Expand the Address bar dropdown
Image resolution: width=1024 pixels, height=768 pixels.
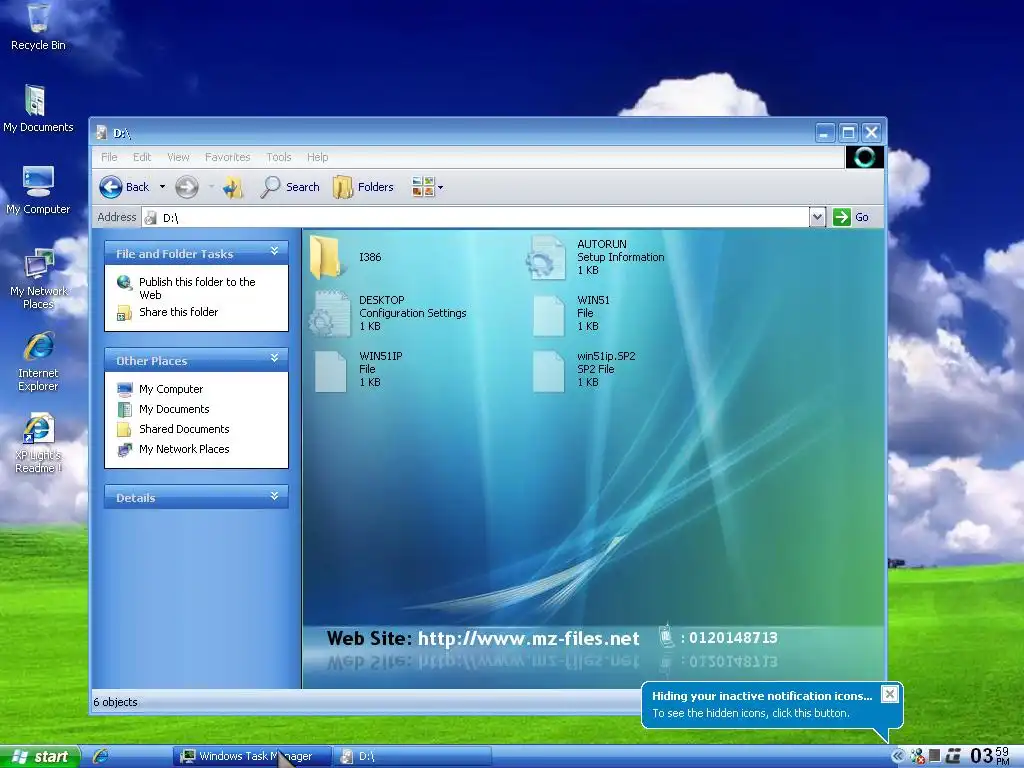point(817,217)
